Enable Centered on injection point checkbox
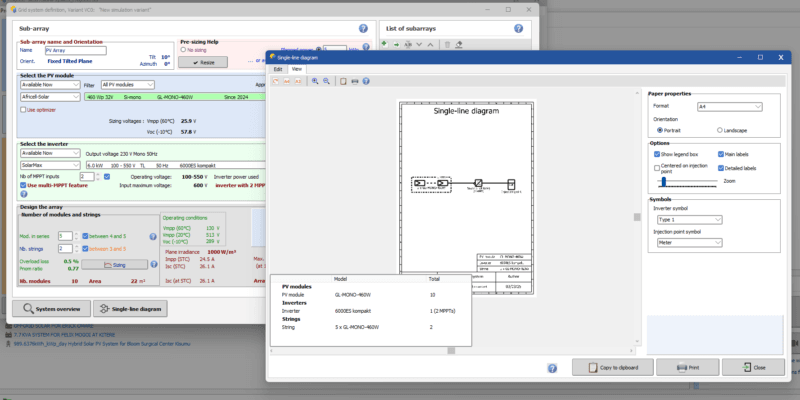The image size is (800, 400). 656,168
